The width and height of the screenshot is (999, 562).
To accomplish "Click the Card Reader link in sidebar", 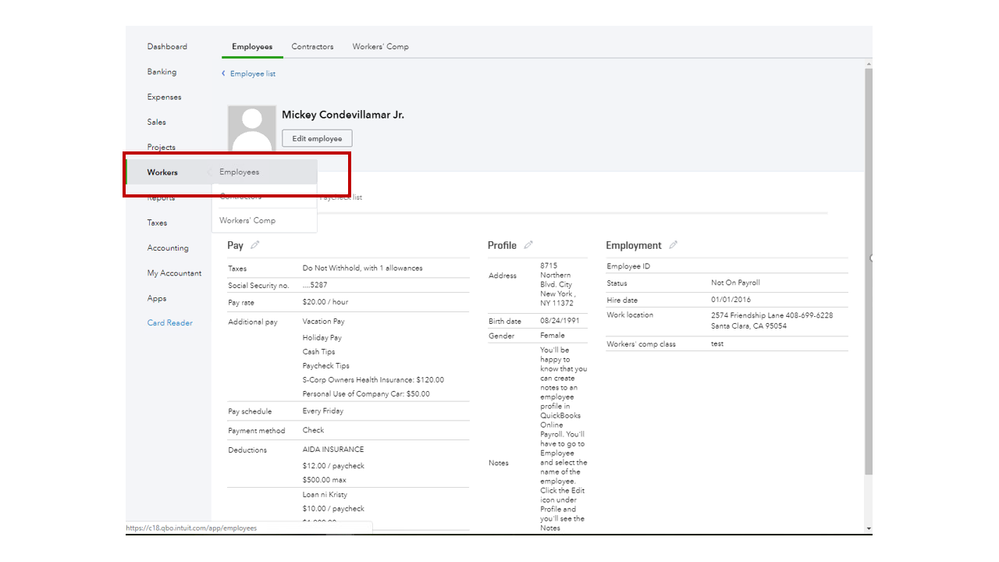I will [x=170, y=323].
